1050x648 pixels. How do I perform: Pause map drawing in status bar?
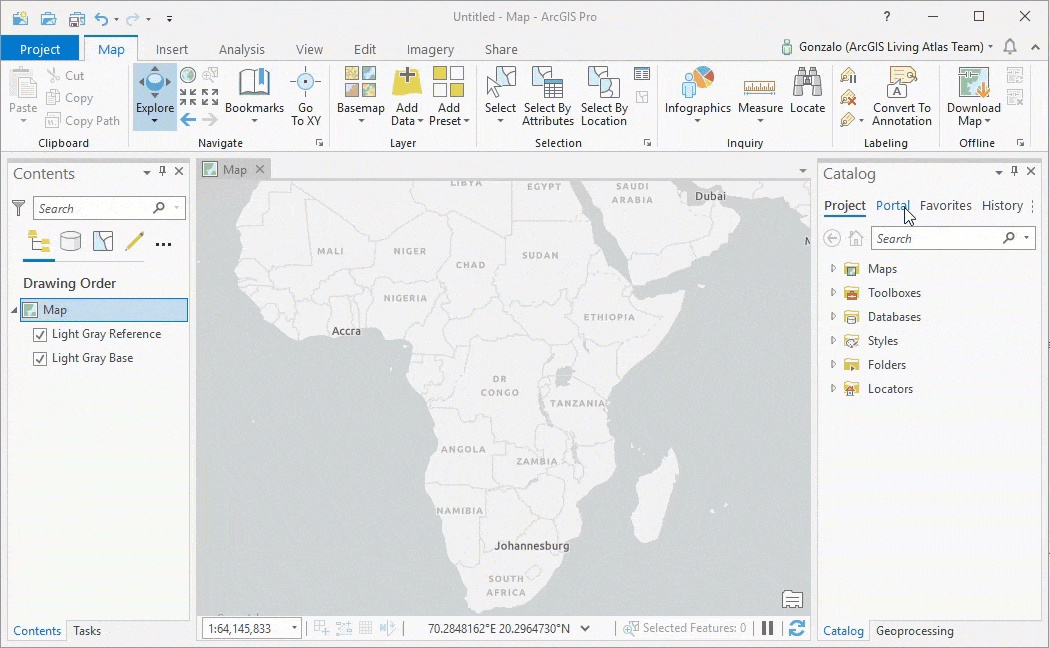point(767,628)
